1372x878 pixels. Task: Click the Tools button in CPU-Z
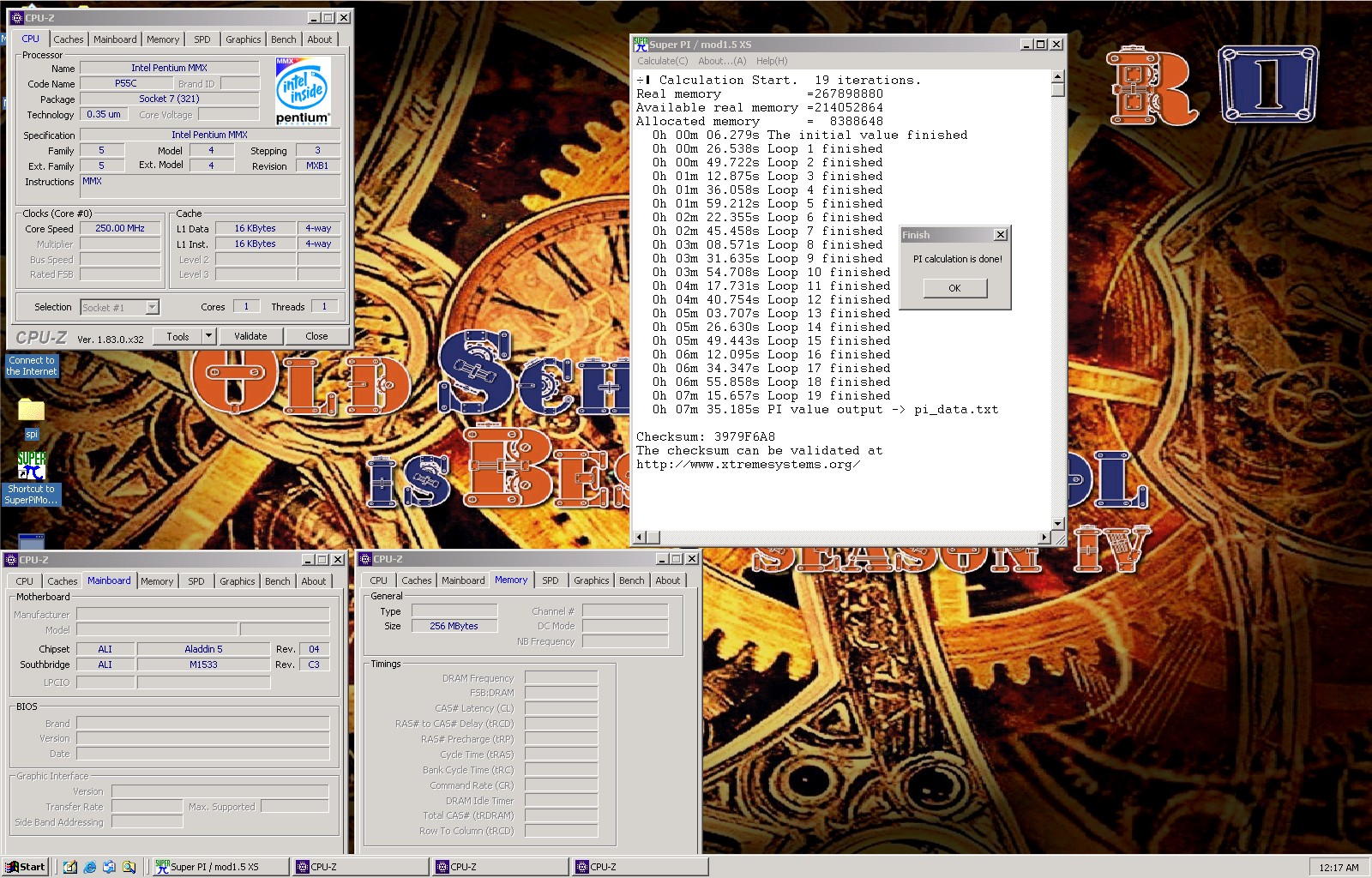tap(178, 336)
